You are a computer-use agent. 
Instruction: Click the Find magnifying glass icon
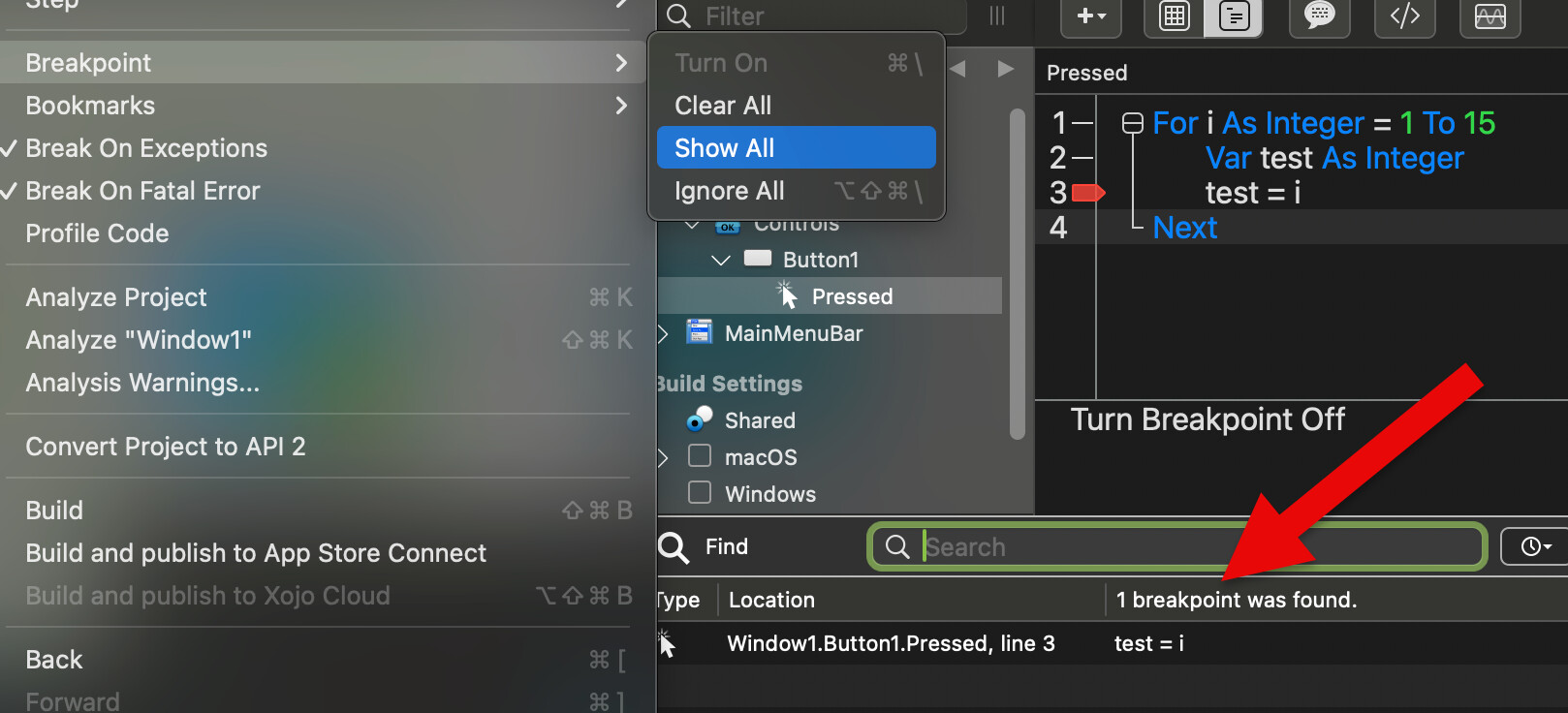673,547
